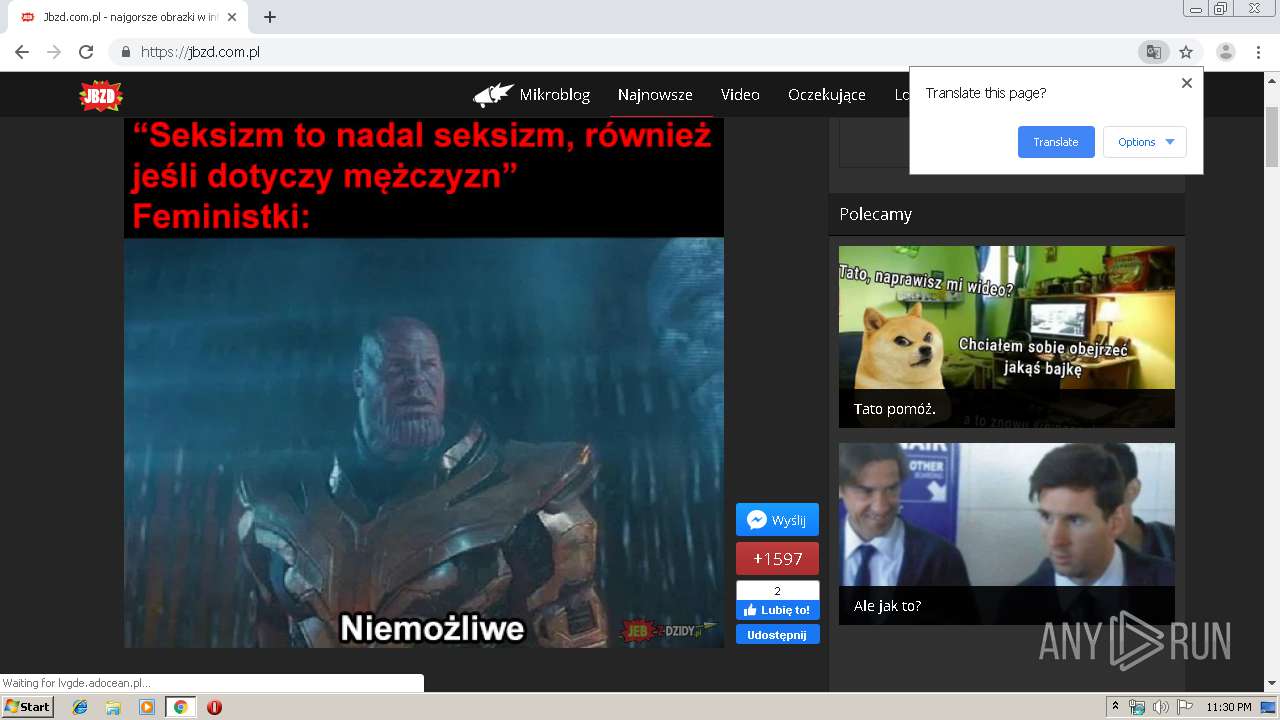The height and width of the screenshot is (720, 1280).
Task: Open the 'Tato pomóż.' recommended post
Action: [1007, 337]
